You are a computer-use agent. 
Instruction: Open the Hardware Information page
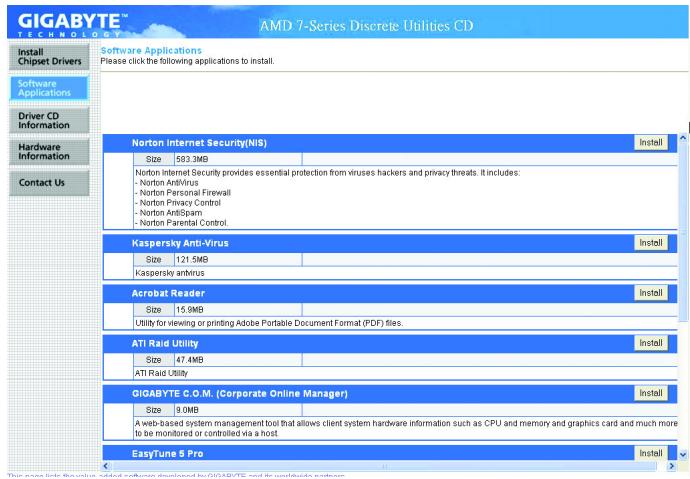[49, 151]
